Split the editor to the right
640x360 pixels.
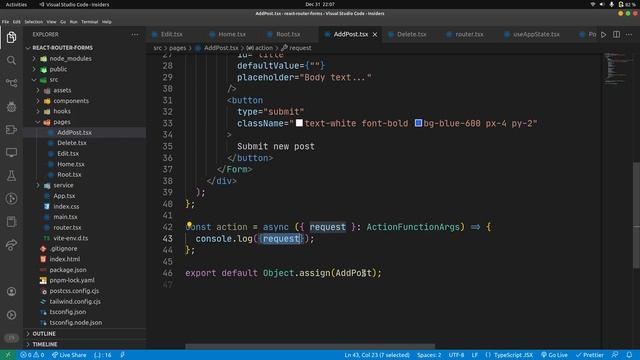point(616,35)
